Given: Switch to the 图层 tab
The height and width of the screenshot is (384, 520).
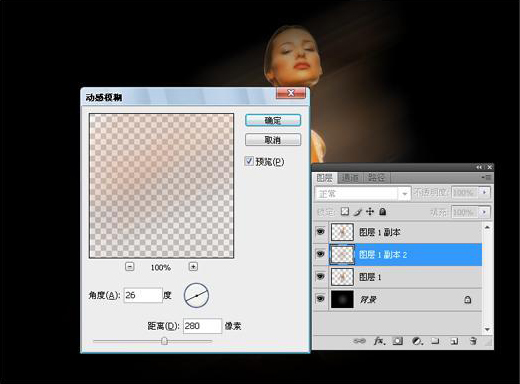Looking at the screenshot, I should [325, 178].
